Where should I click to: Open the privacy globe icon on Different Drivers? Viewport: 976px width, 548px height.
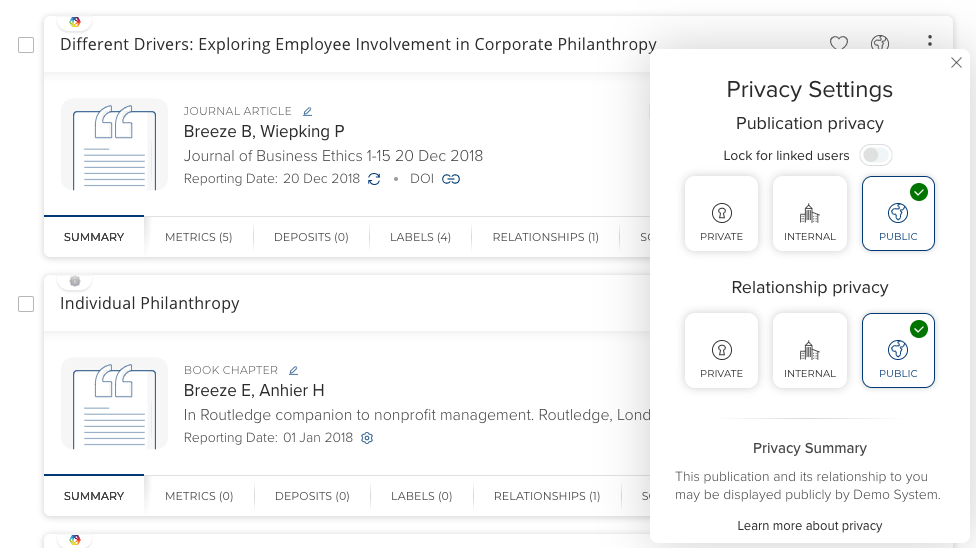click(x=880, y=44)
